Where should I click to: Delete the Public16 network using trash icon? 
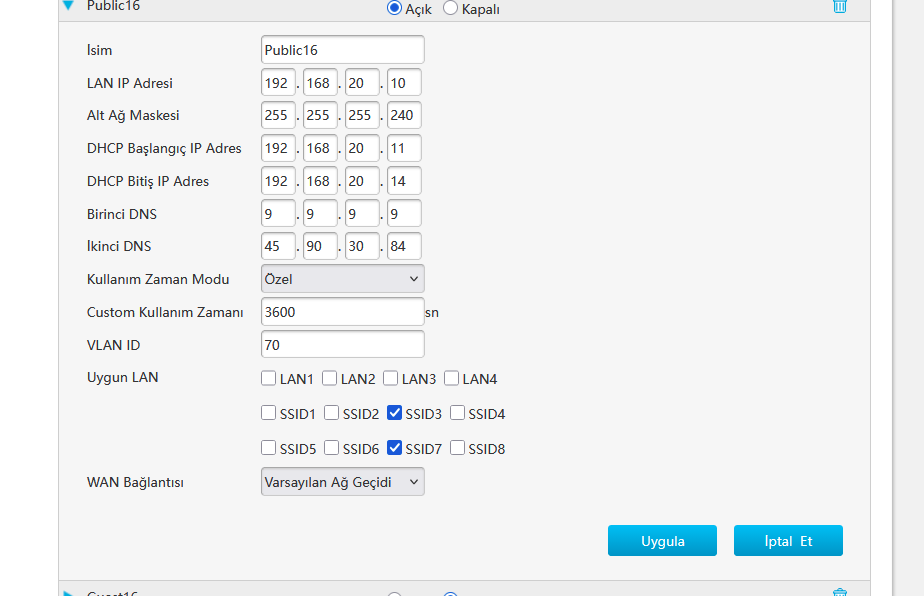pyautogui.click(x=840, y=6)
